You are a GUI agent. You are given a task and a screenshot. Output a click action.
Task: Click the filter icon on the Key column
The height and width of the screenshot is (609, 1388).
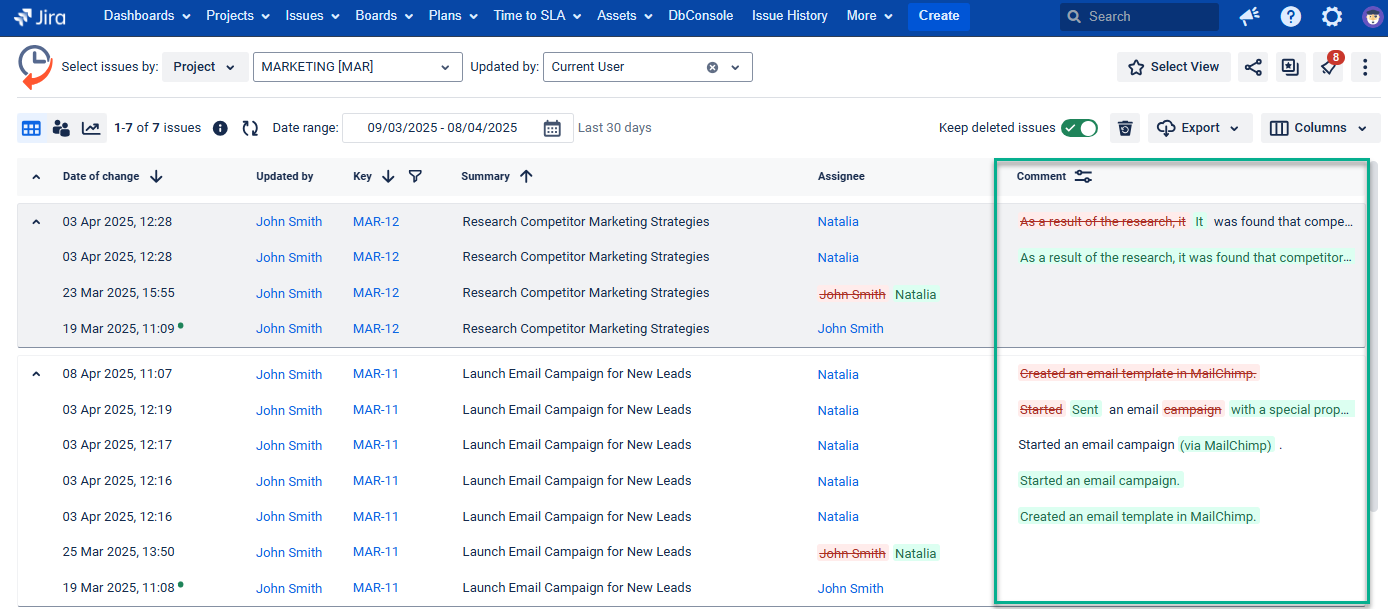[415, 176]
